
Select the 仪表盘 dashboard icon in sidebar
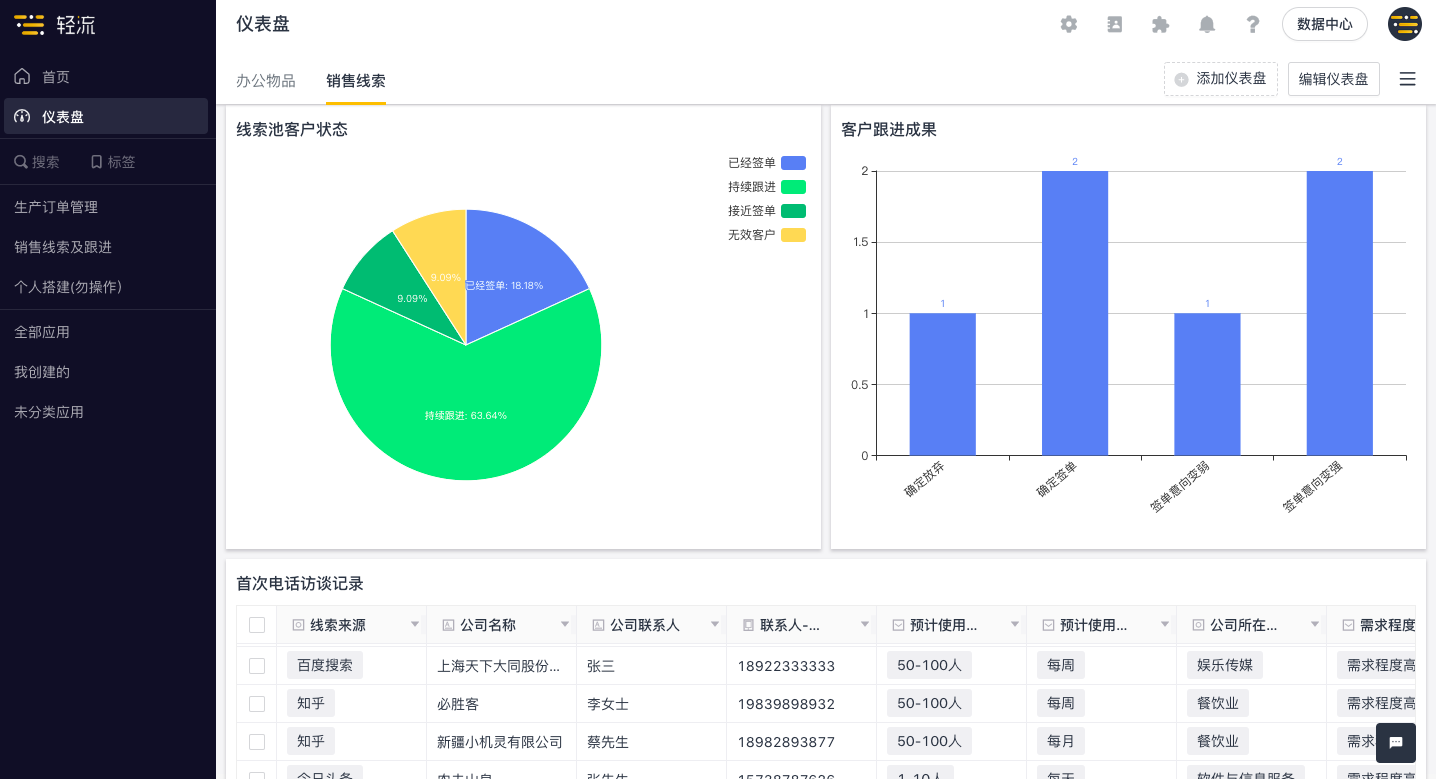[22, 115]
